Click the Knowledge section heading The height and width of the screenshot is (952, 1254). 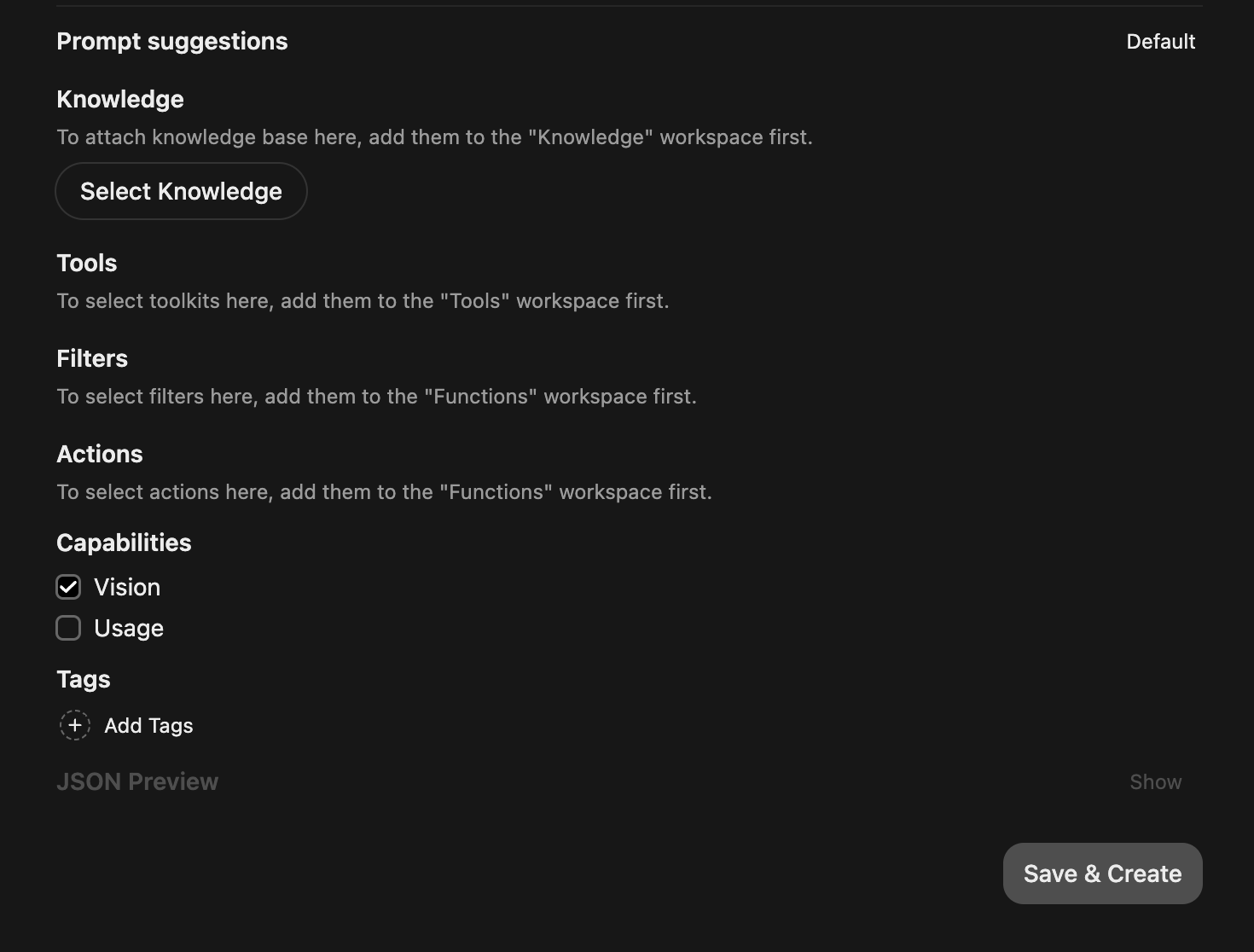[120, 100]
